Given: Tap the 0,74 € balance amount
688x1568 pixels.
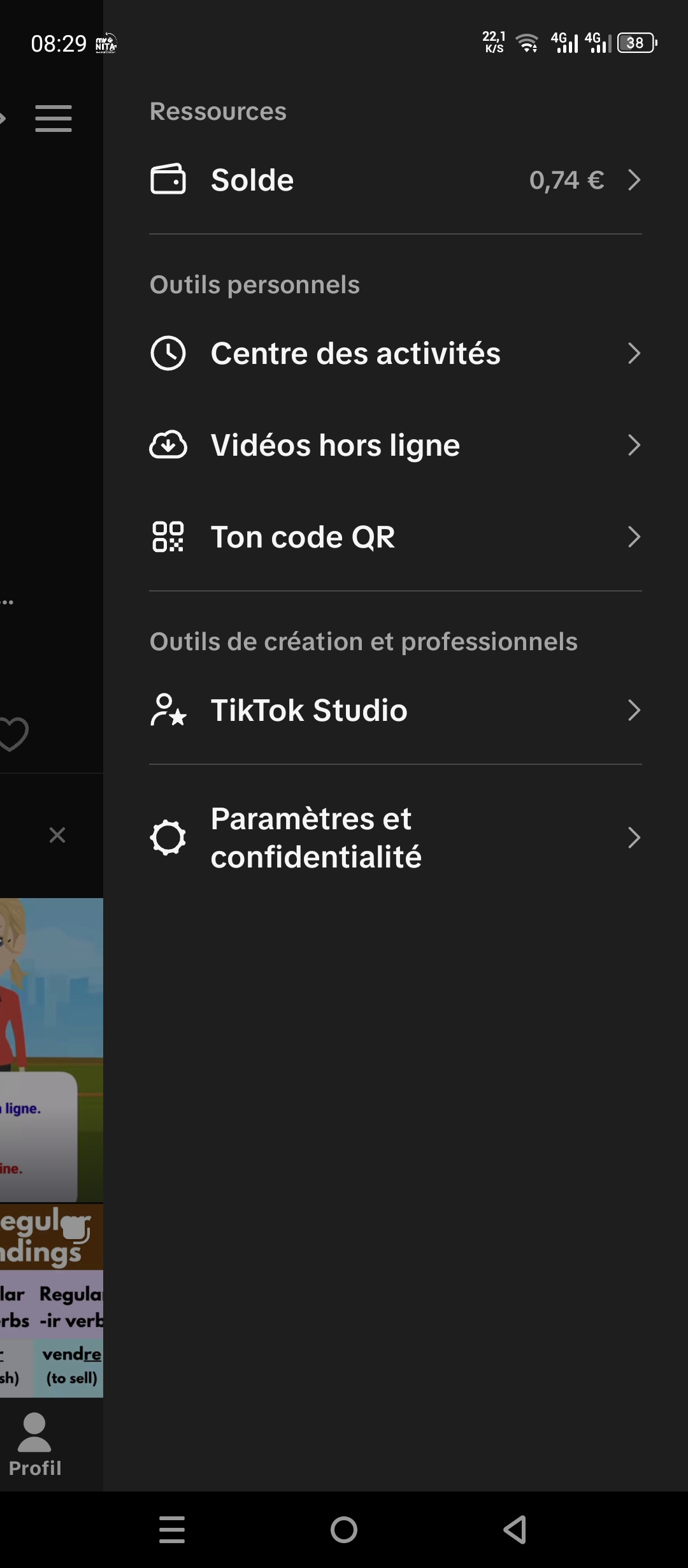Looking at the screenshot, I should [566, 180].
